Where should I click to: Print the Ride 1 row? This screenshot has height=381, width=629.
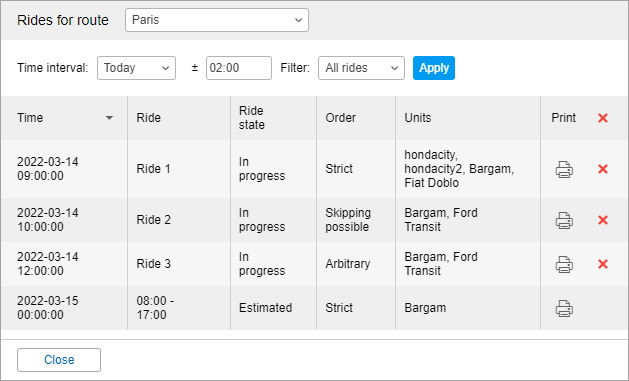tap(564, 169)
